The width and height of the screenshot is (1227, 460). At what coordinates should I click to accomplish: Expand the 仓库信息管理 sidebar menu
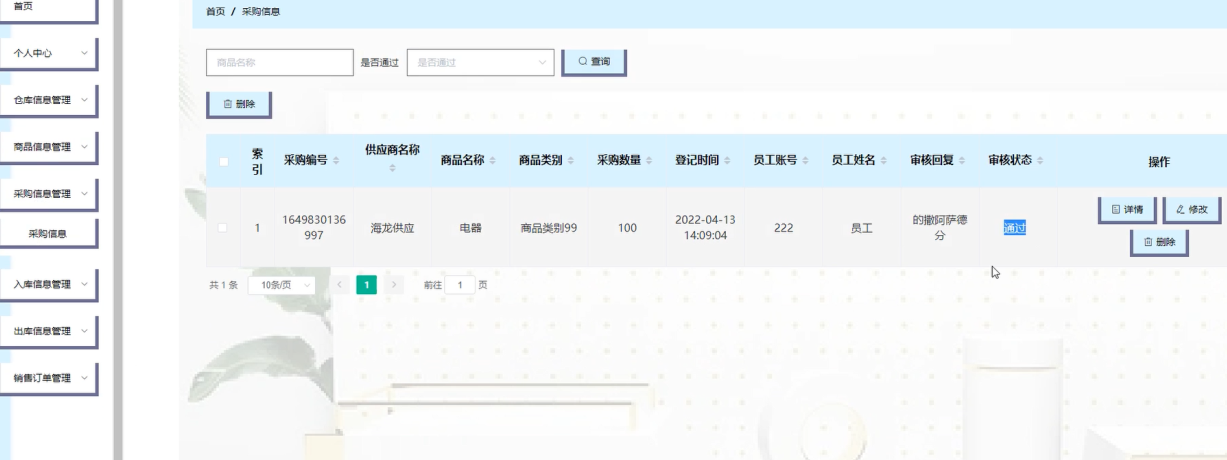click(48, 100)
